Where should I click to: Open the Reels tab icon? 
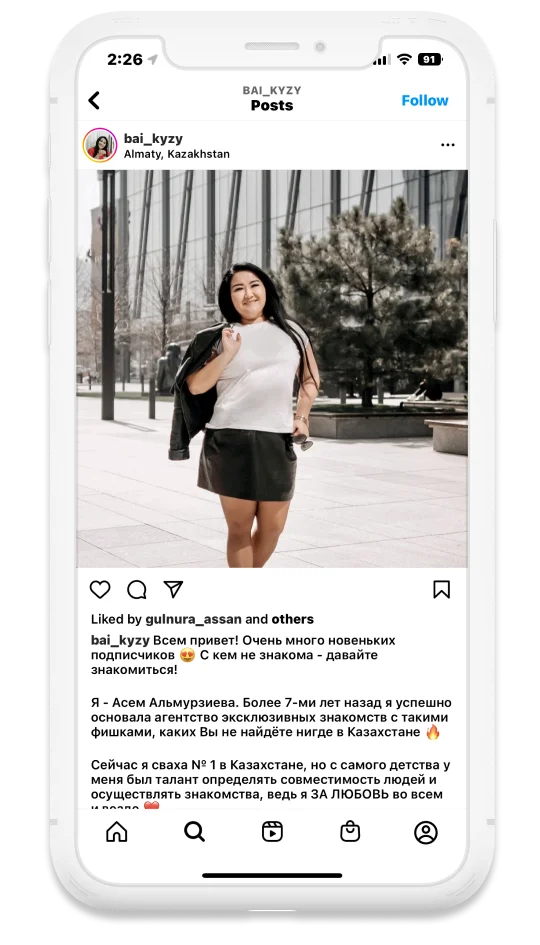click(272, 832)
